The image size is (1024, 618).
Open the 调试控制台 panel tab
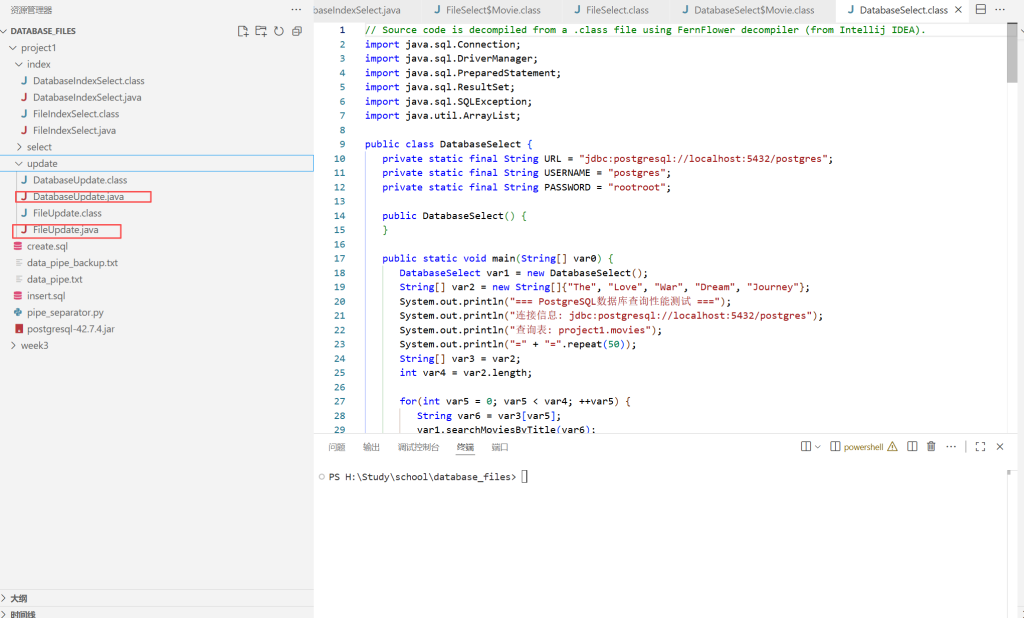[x=418, y=447]
